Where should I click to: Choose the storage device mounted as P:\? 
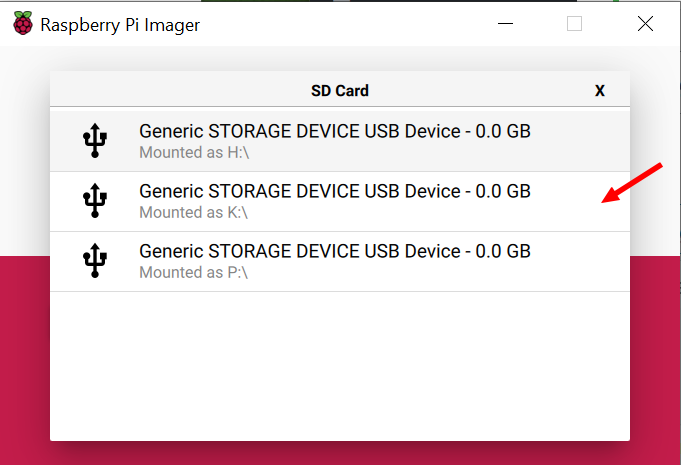tap(340, 261)
